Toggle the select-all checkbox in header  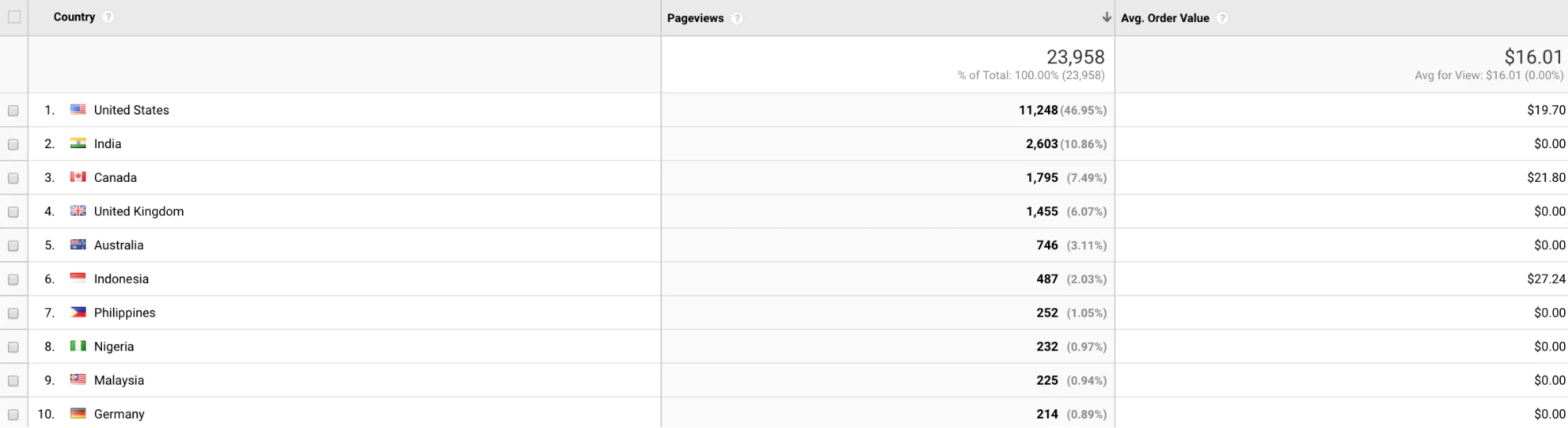tap(14, 17)
